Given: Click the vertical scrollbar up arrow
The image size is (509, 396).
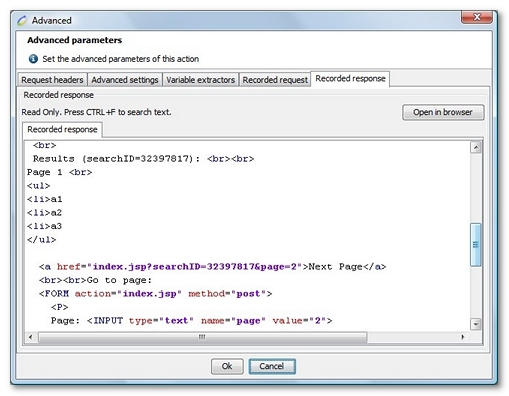Looking at the screenshot, I should tap(476, 147).
